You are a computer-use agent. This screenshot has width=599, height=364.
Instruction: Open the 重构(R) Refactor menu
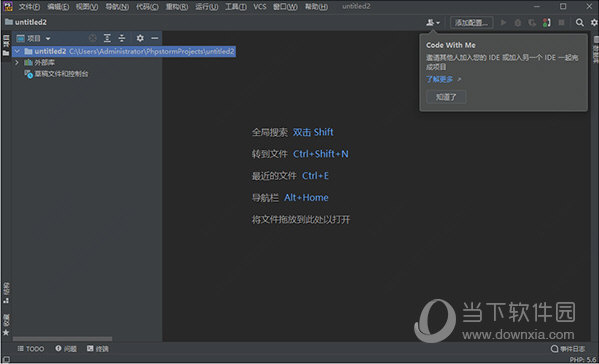pyautogui.click(x=176, y=7)
